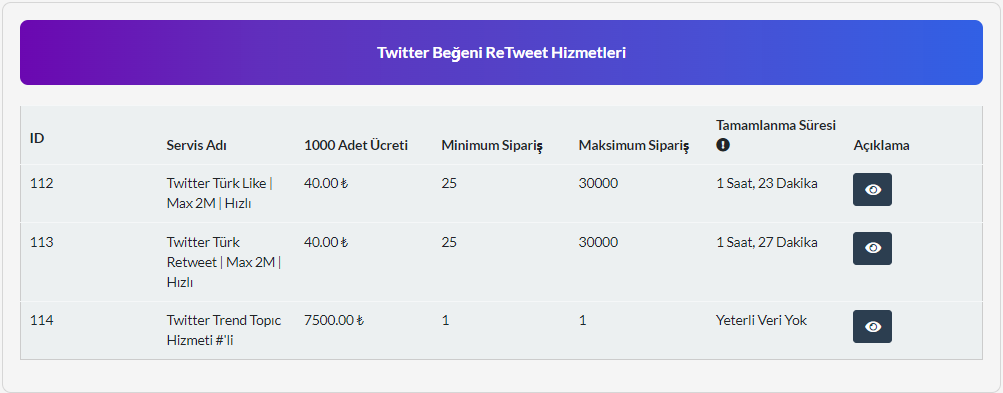The height and width of the screenshot is (393, 1003).
Task: Click the Twitter Beğeni ReTweet Hizmetleri banner
Action: [501, 52]
